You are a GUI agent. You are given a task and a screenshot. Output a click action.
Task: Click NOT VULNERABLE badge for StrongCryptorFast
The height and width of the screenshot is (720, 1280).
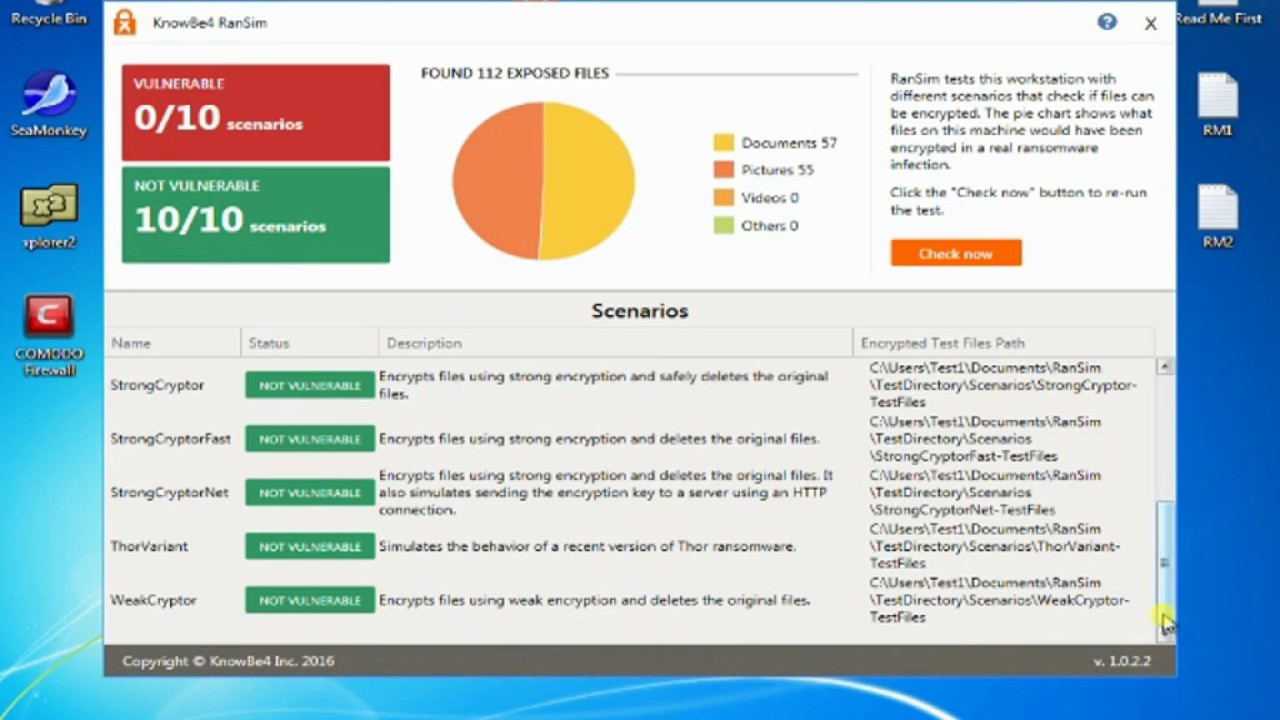[x=310, y=439]
